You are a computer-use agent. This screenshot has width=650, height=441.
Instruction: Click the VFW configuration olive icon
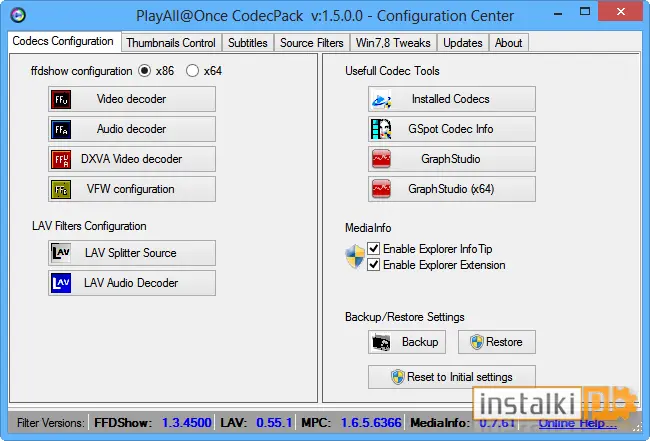click(61, 189)
